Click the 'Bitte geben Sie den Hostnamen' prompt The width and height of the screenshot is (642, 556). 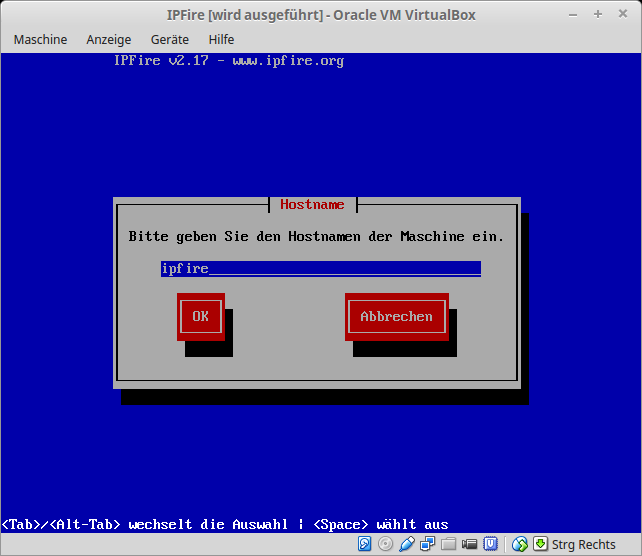coord(316,237)
